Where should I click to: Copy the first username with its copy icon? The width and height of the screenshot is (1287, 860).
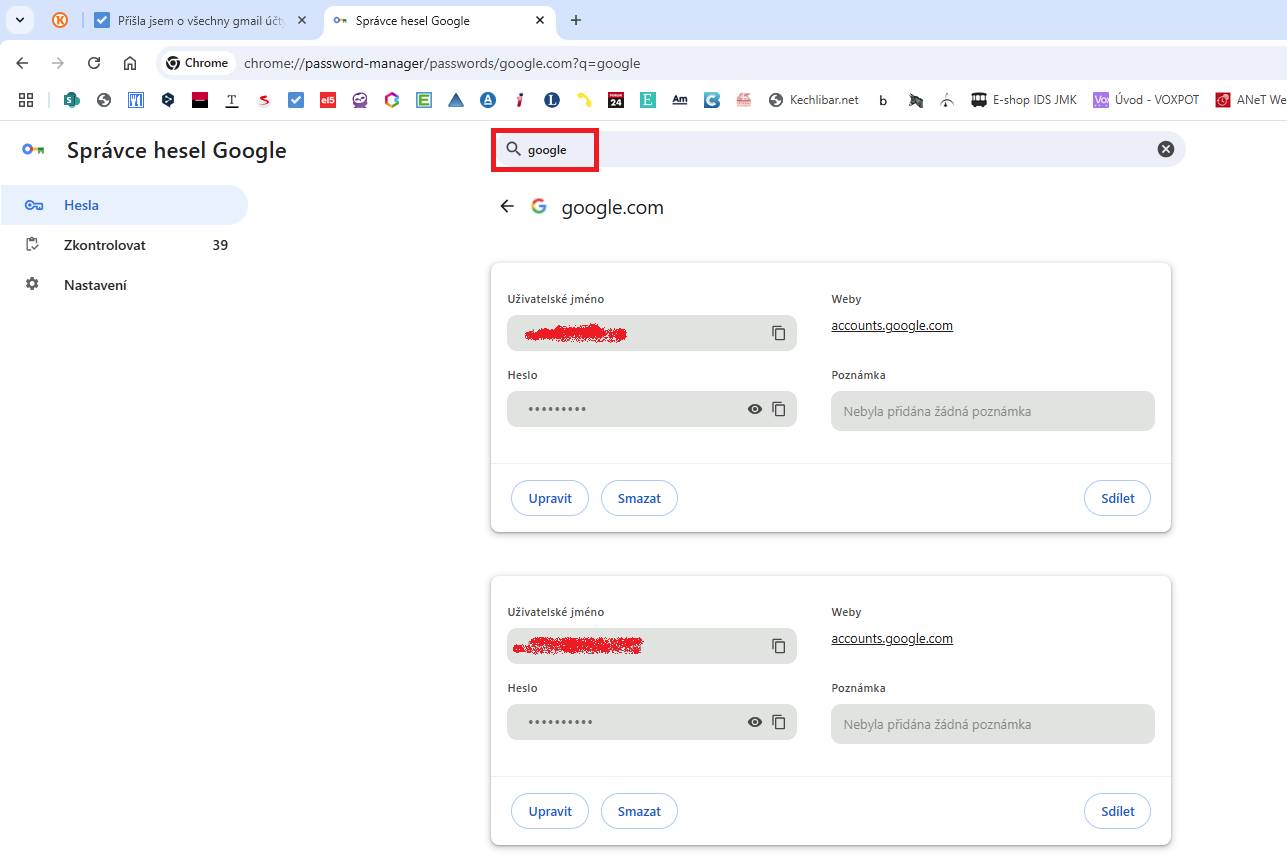click(779, 333)
